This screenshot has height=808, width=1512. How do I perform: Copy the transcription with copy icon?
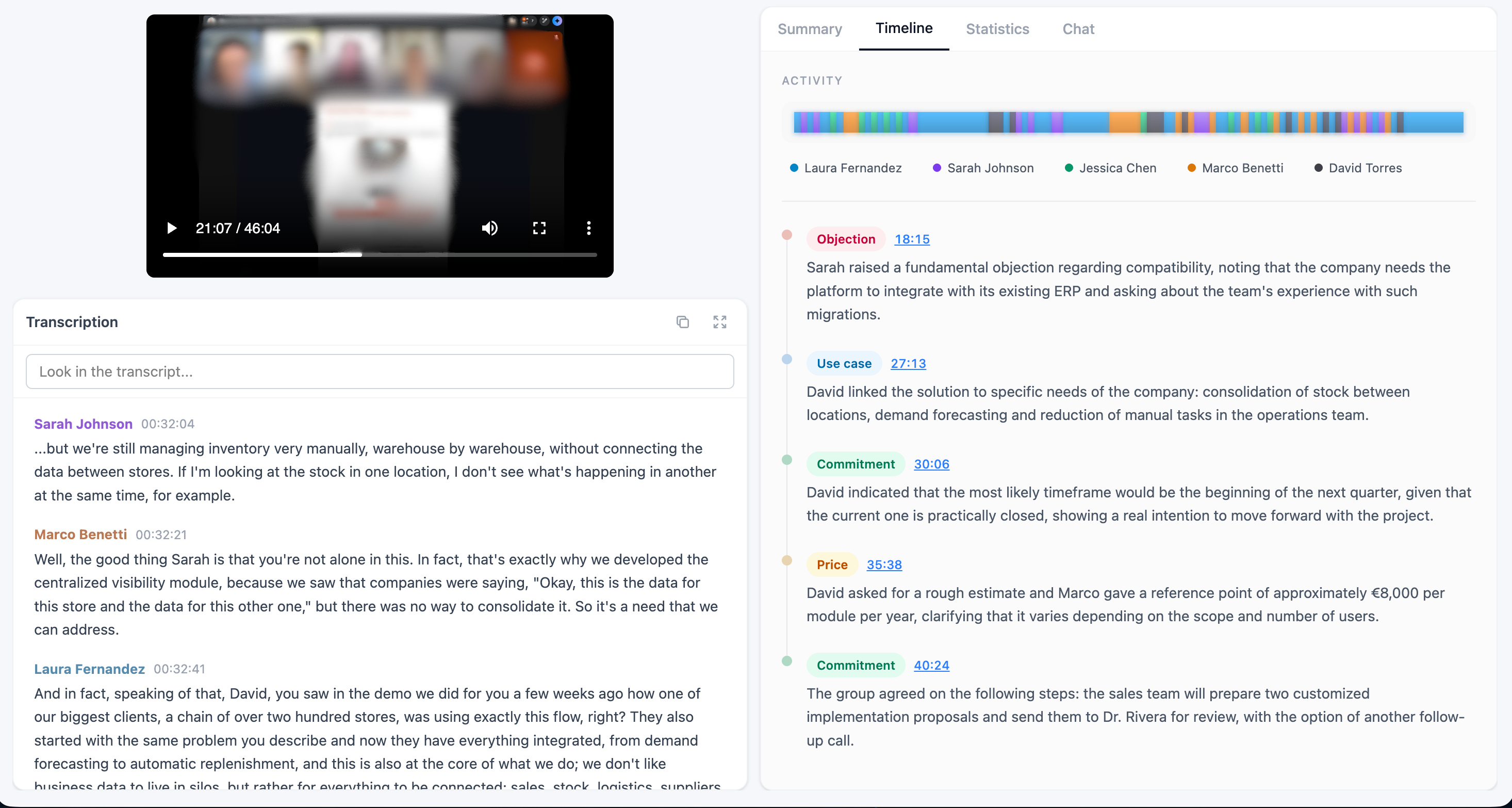click(682, 322)
